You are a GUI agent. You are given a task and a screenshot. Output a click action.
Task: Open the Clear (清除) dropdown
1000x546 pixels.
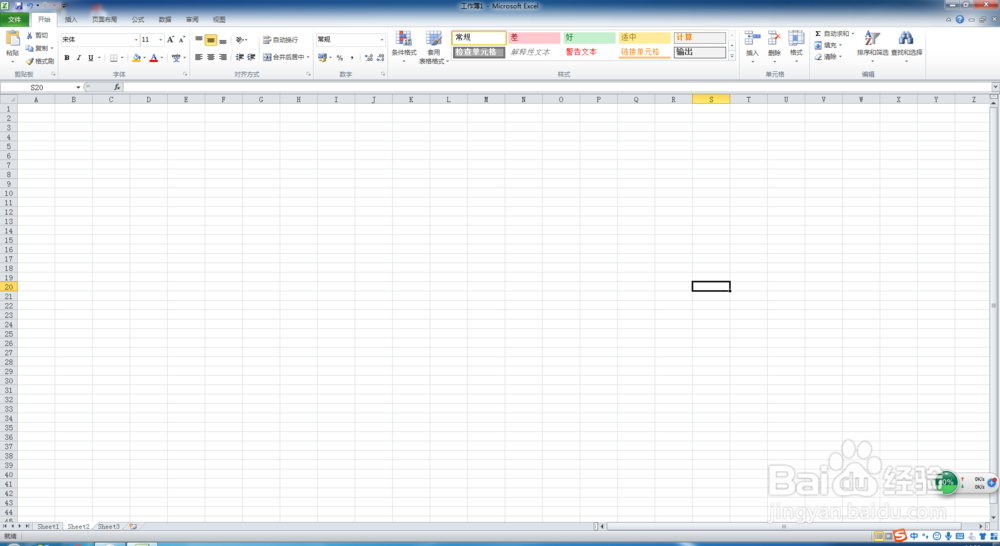(828, 57)
